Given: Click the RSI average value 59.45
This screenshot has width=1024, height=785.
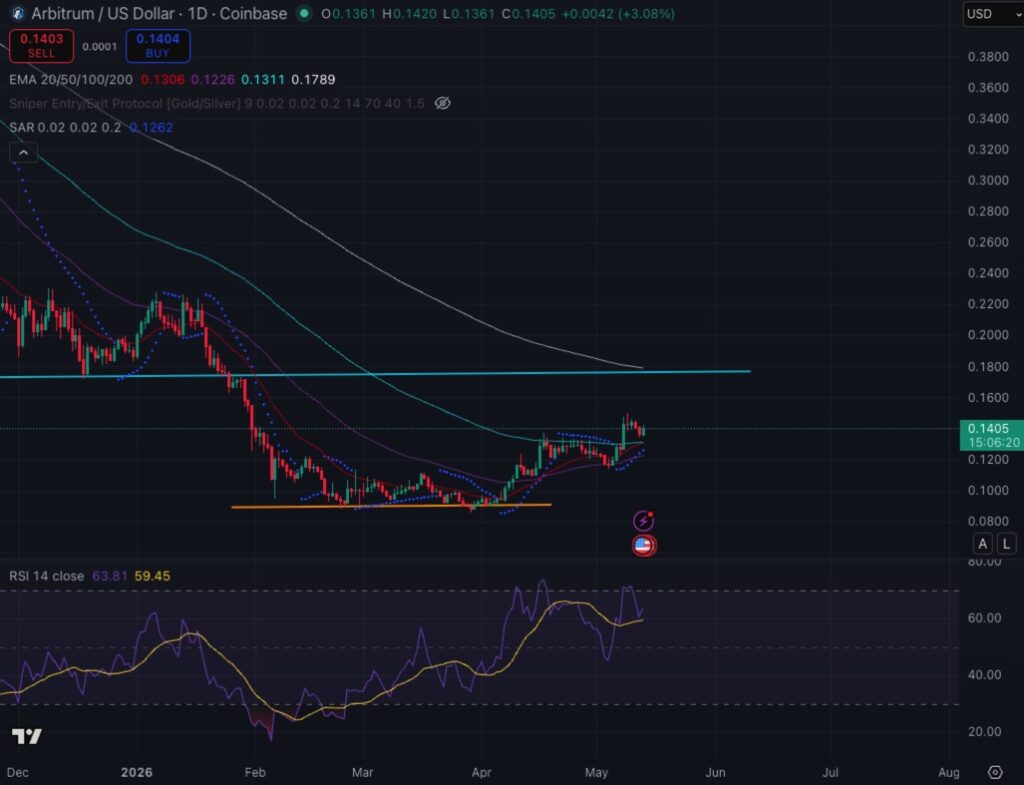Looking at the screenshot, I should [152, 576].
